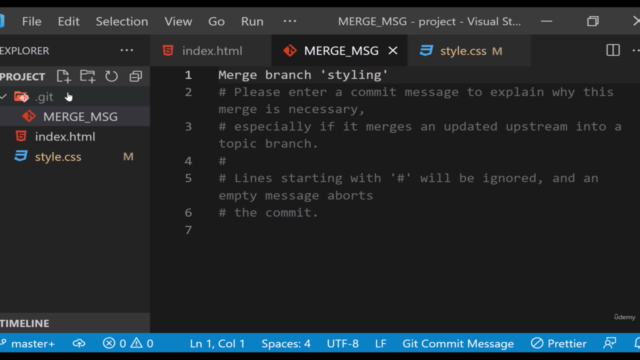Click the 'topic branch.' wrapped text
Viewport: 640px width, 360px height.
pyautogui.click(x=268, y=144)
